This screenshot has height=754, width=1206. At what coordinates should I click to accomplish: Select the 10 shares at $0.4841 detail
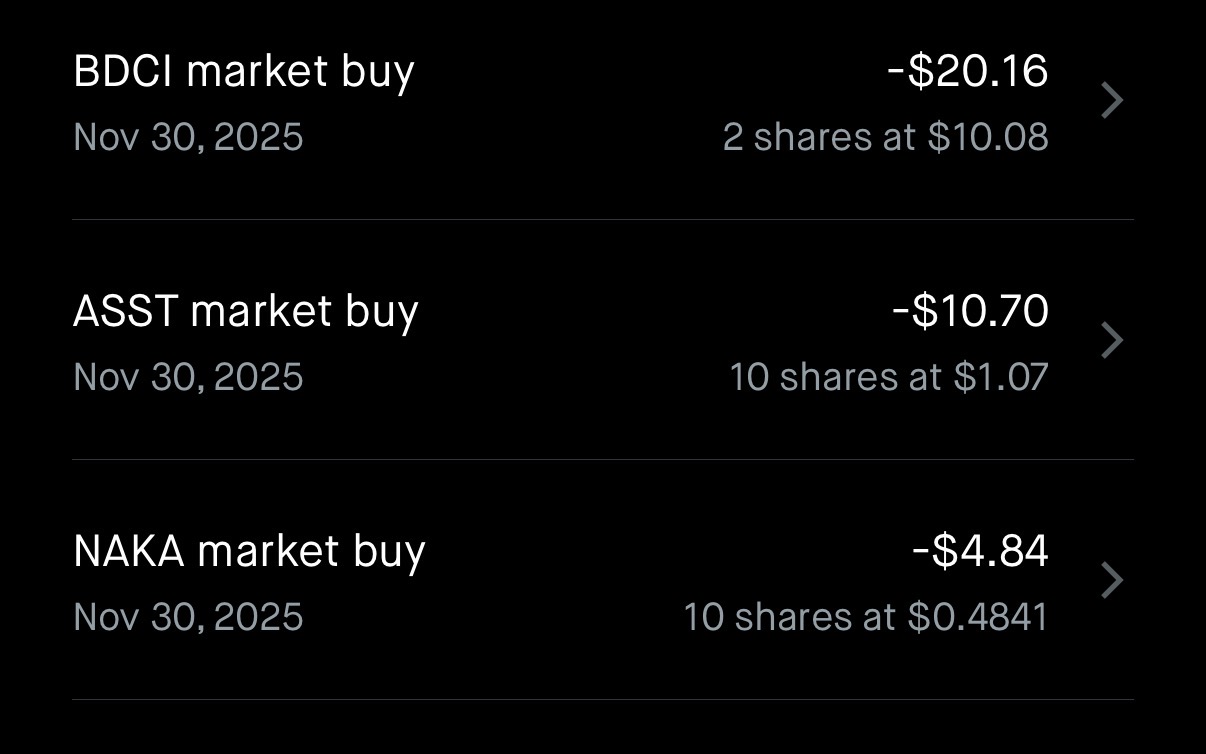pyautogui.click(x=865, y=617)
